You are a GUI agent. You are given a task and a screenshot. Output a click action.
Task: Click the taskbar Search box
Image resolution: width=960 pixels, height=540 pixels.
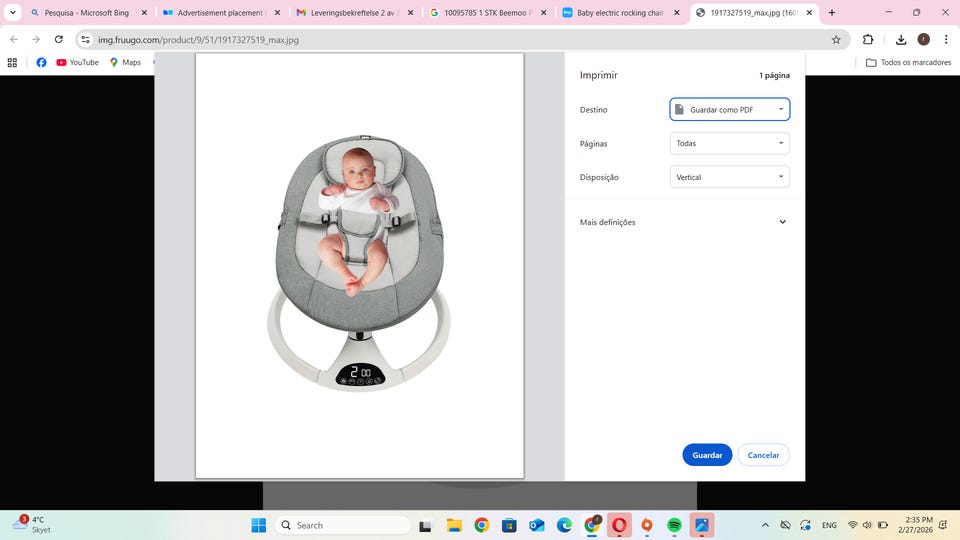coord(343,525)
